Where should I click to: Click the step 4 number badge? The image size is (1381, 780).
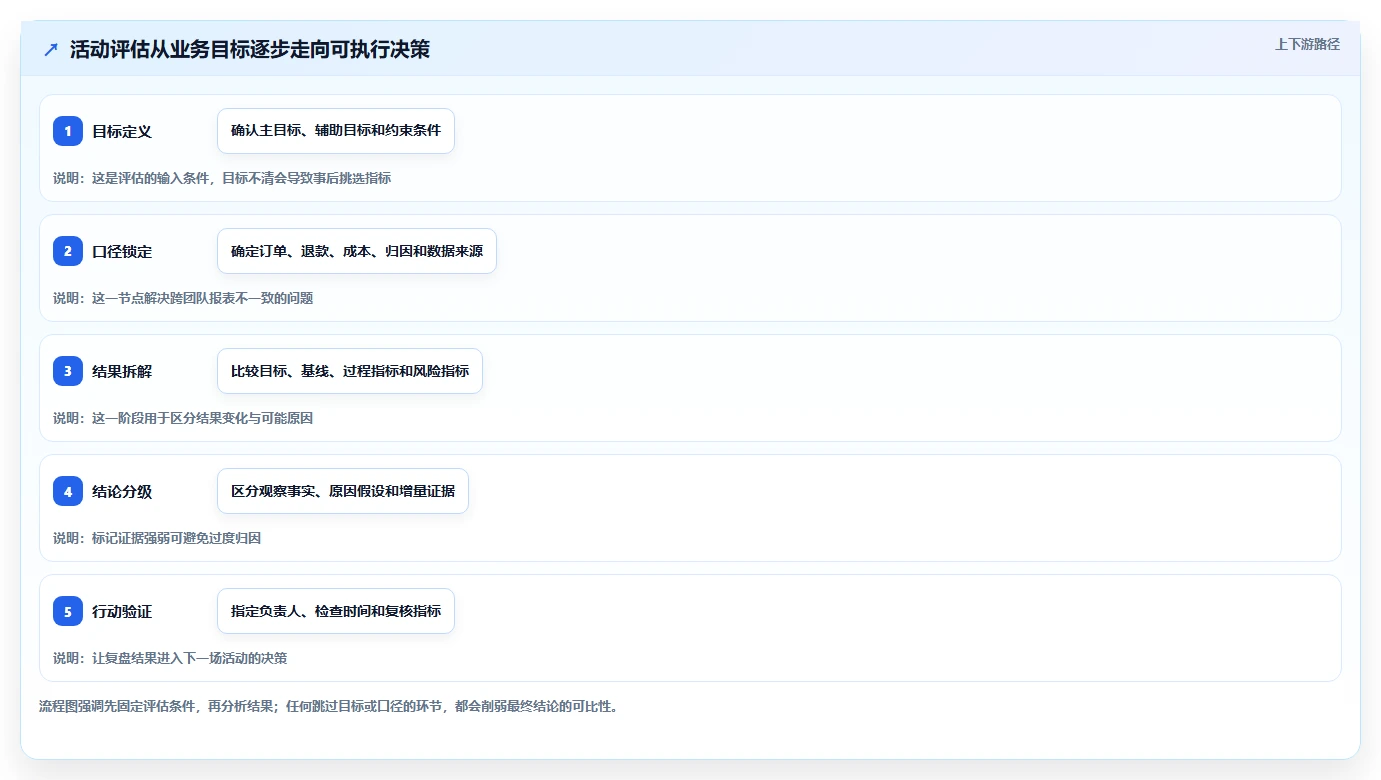pyautogui.click(x=68, y=491)
